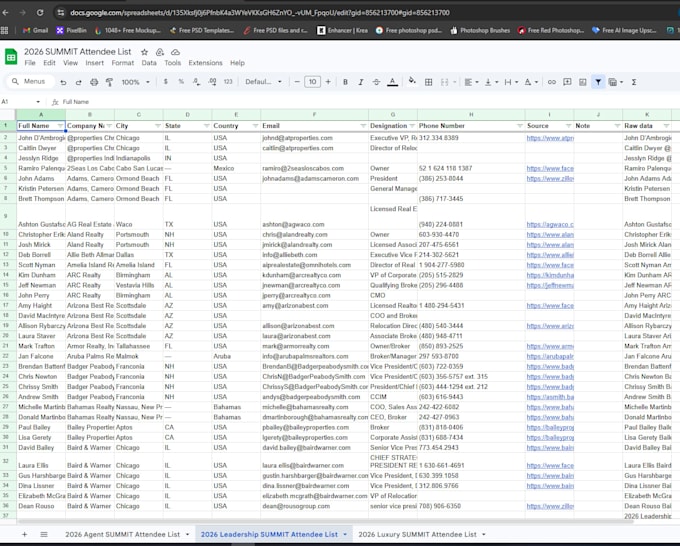This screenshot has width=680, height=546.
Task: Open the Source link in Kim Dunham row
Action: 550,275
